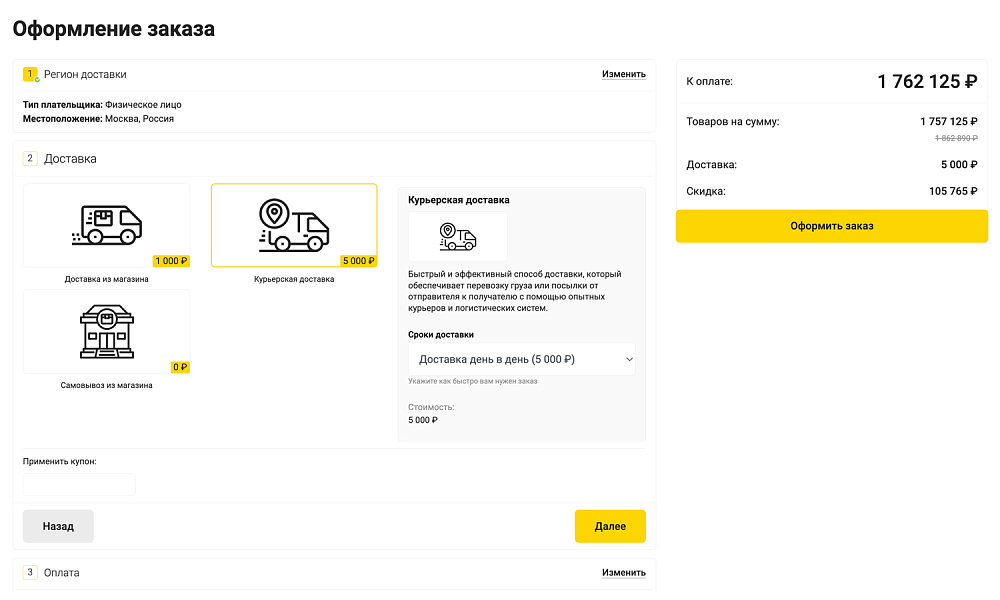Choose the courier truck with location pin

(293, 225)
